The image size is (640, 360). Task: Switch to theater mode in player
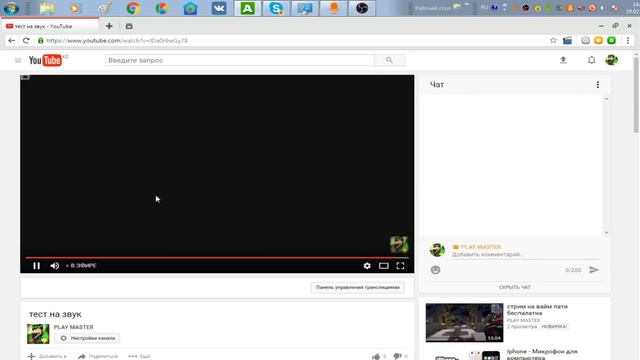pos(384,266)
